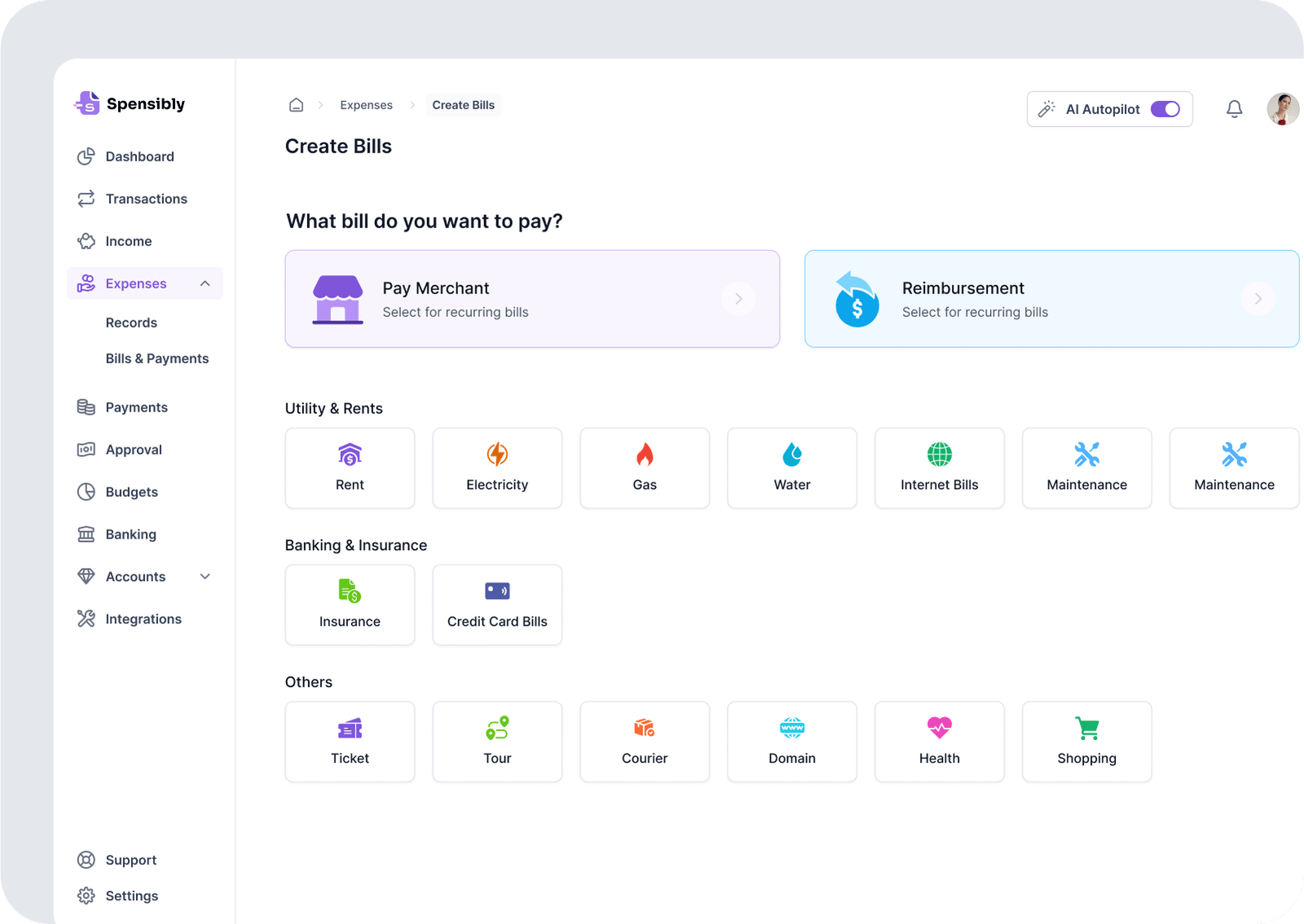Choose the Gas bill category
The height and width of the screenshot is (924, 1304).
point(644,469)
